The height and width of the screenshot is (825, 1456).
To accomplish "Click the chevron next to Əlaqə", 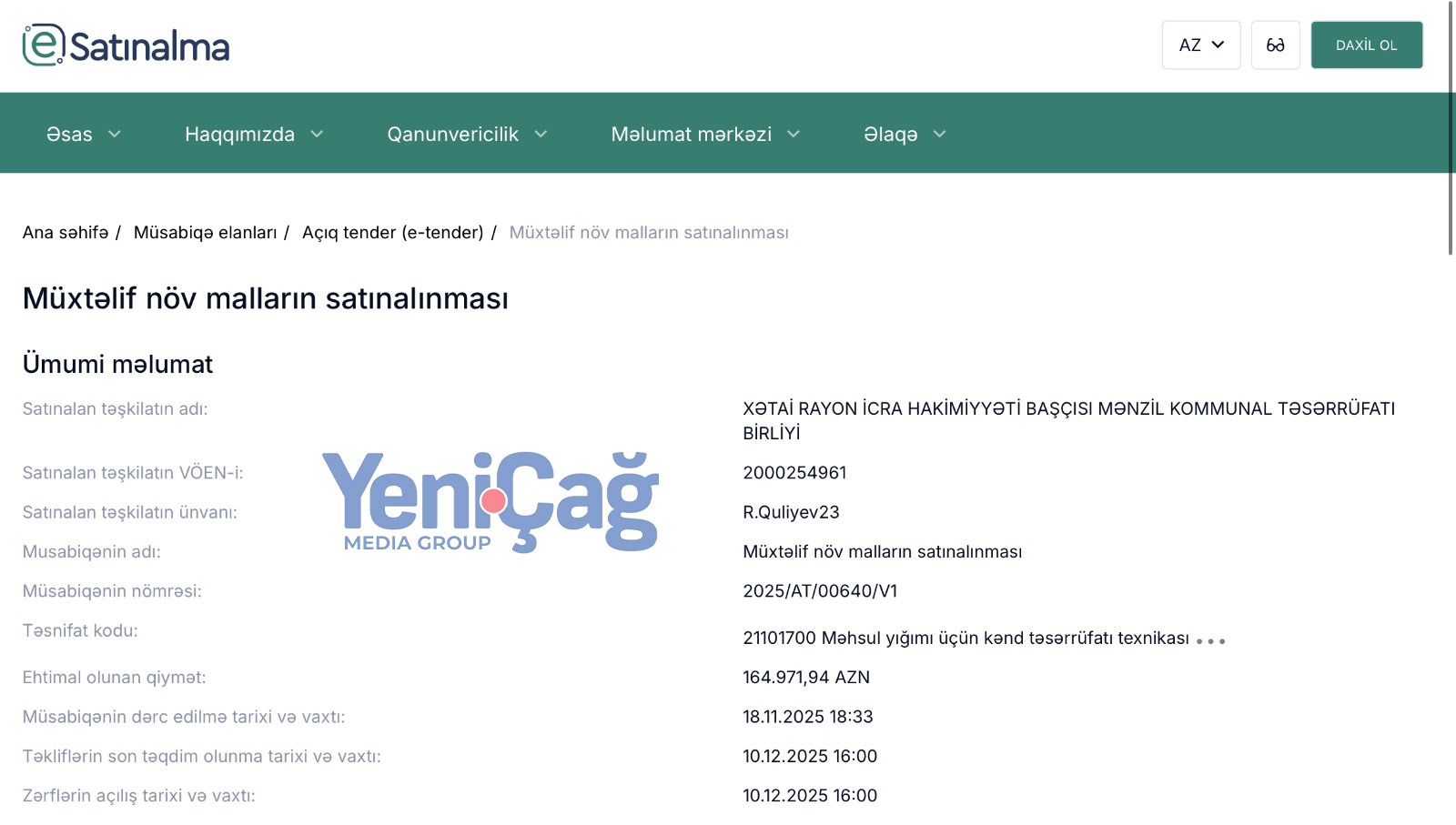I will point(940,135).
